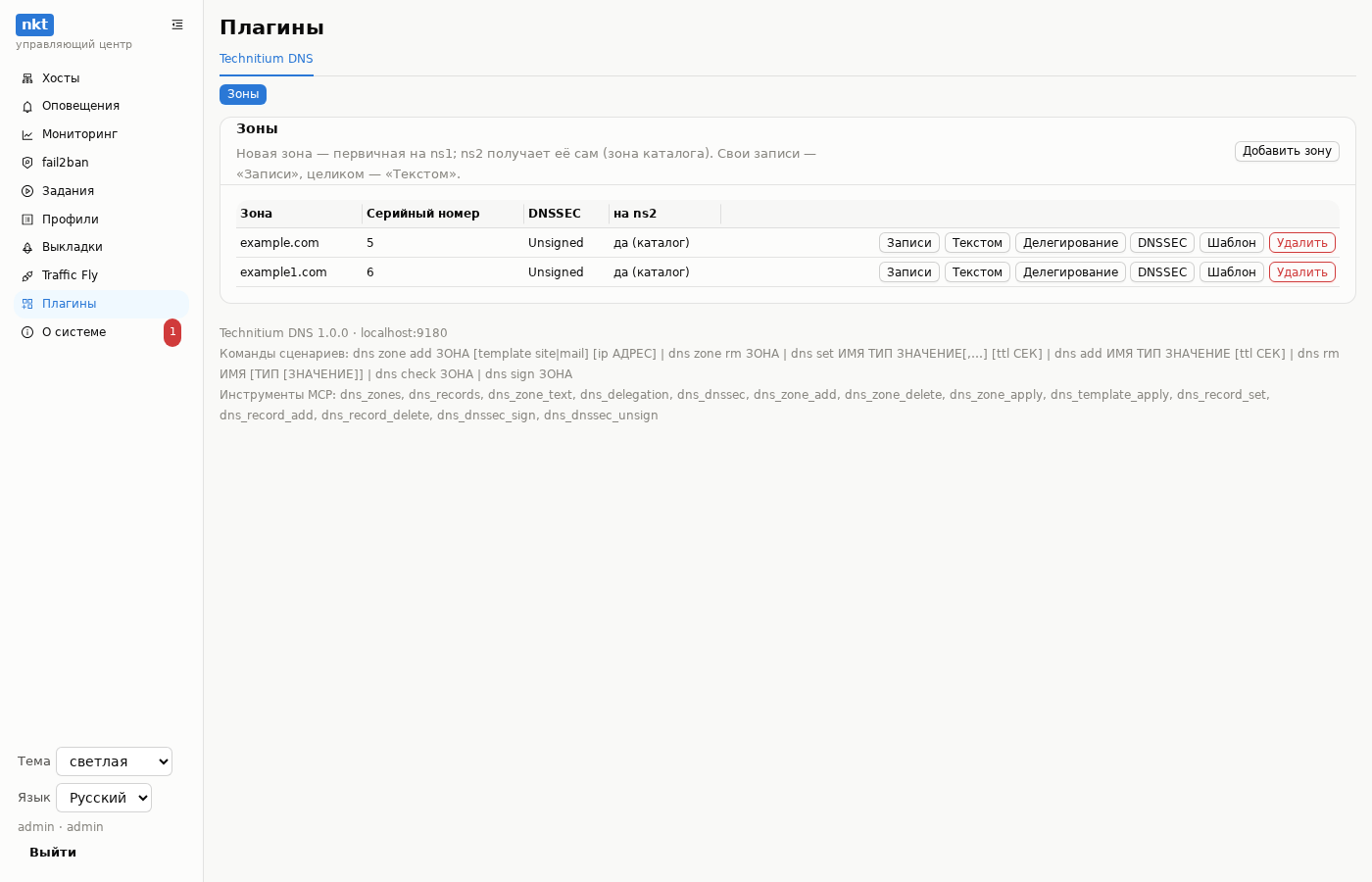The height and width of the screenshot is (882, 1372).
Task: Open Записи for example1.com
Action: 909,272
